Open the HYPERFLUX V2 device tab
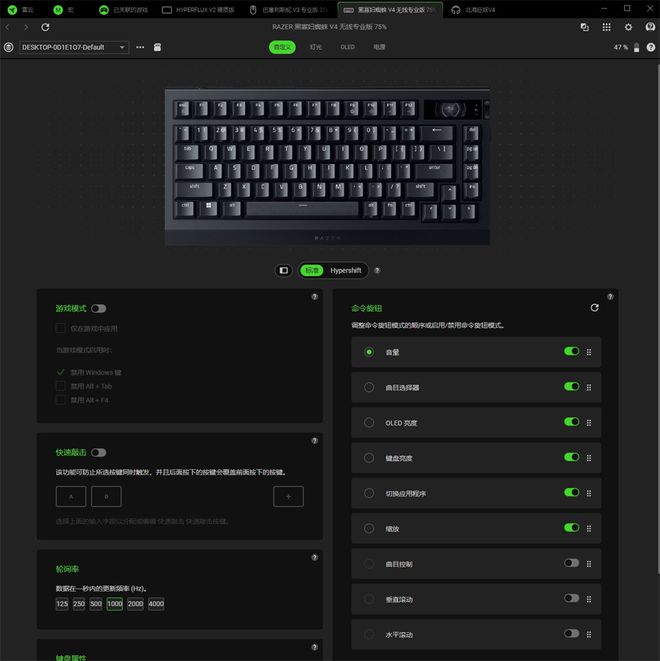 pos(198,9)
